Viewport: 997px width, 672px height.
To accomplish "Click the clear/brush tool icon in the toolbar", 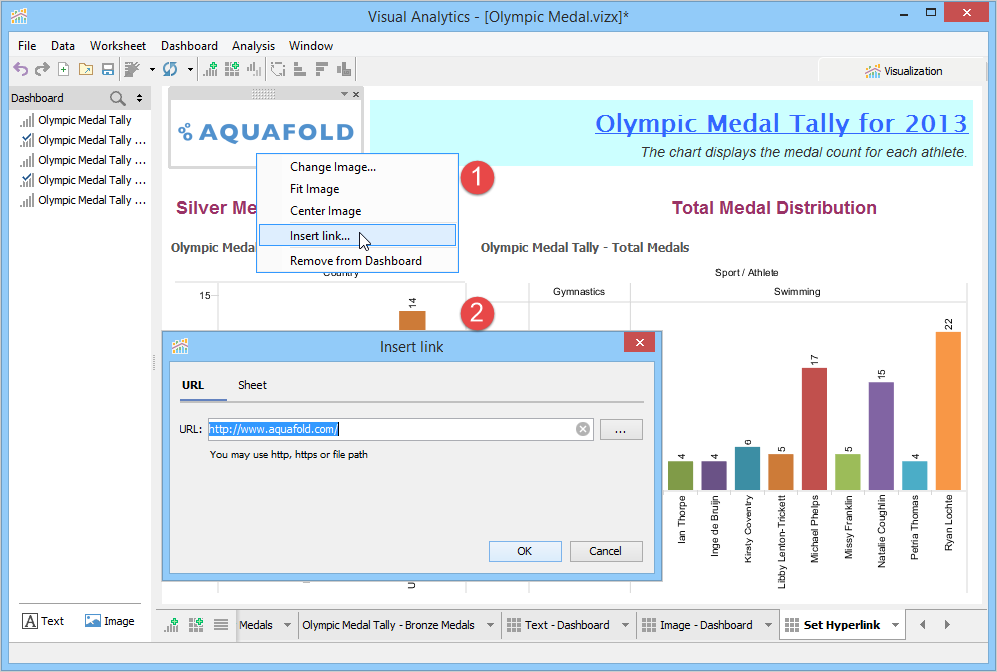I will [x=132, y=69].
